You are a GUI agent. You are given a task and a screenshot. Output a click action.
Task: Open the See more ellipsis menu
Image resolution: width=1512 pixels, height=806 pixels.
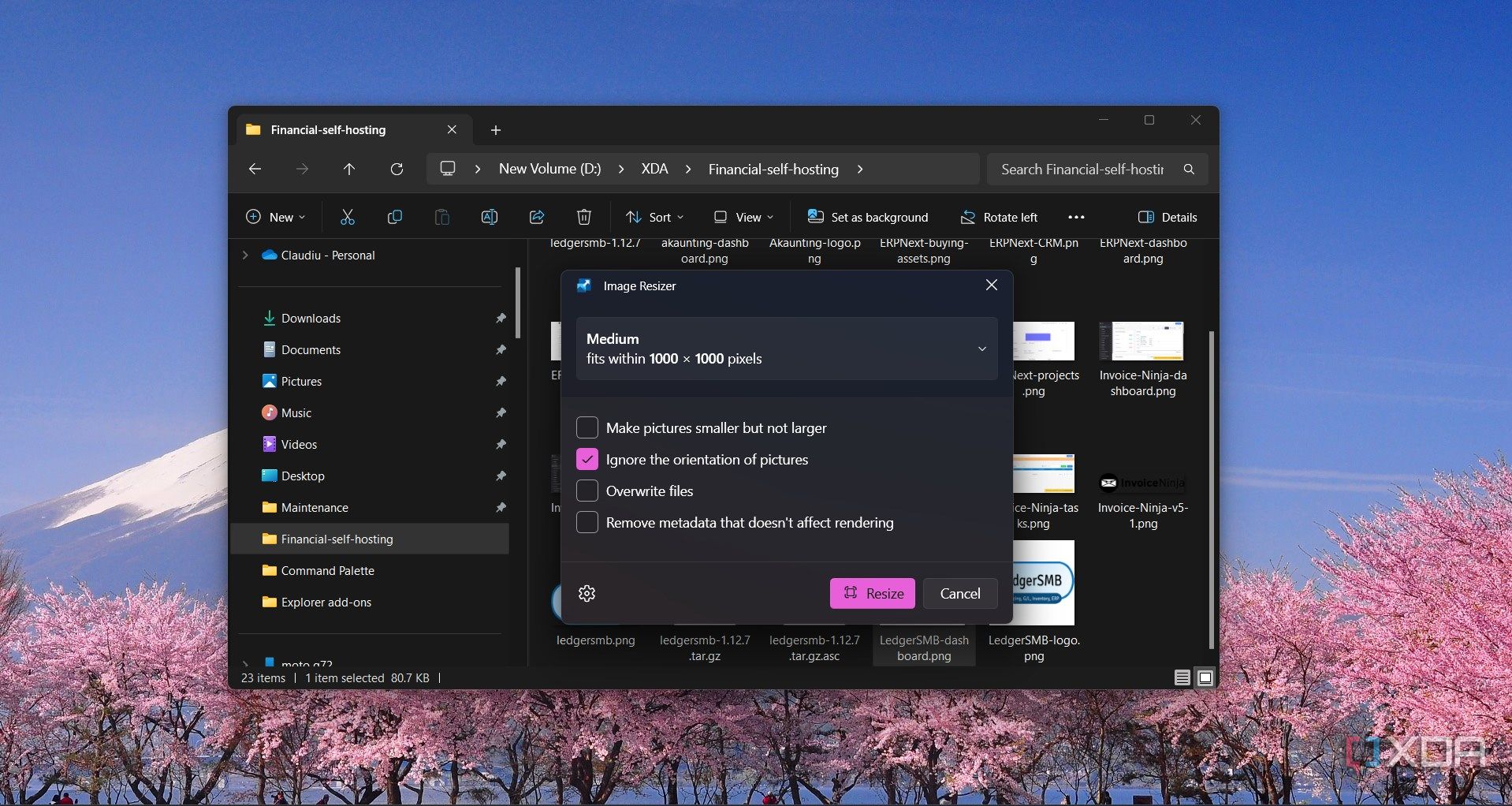click(1076, 217)
